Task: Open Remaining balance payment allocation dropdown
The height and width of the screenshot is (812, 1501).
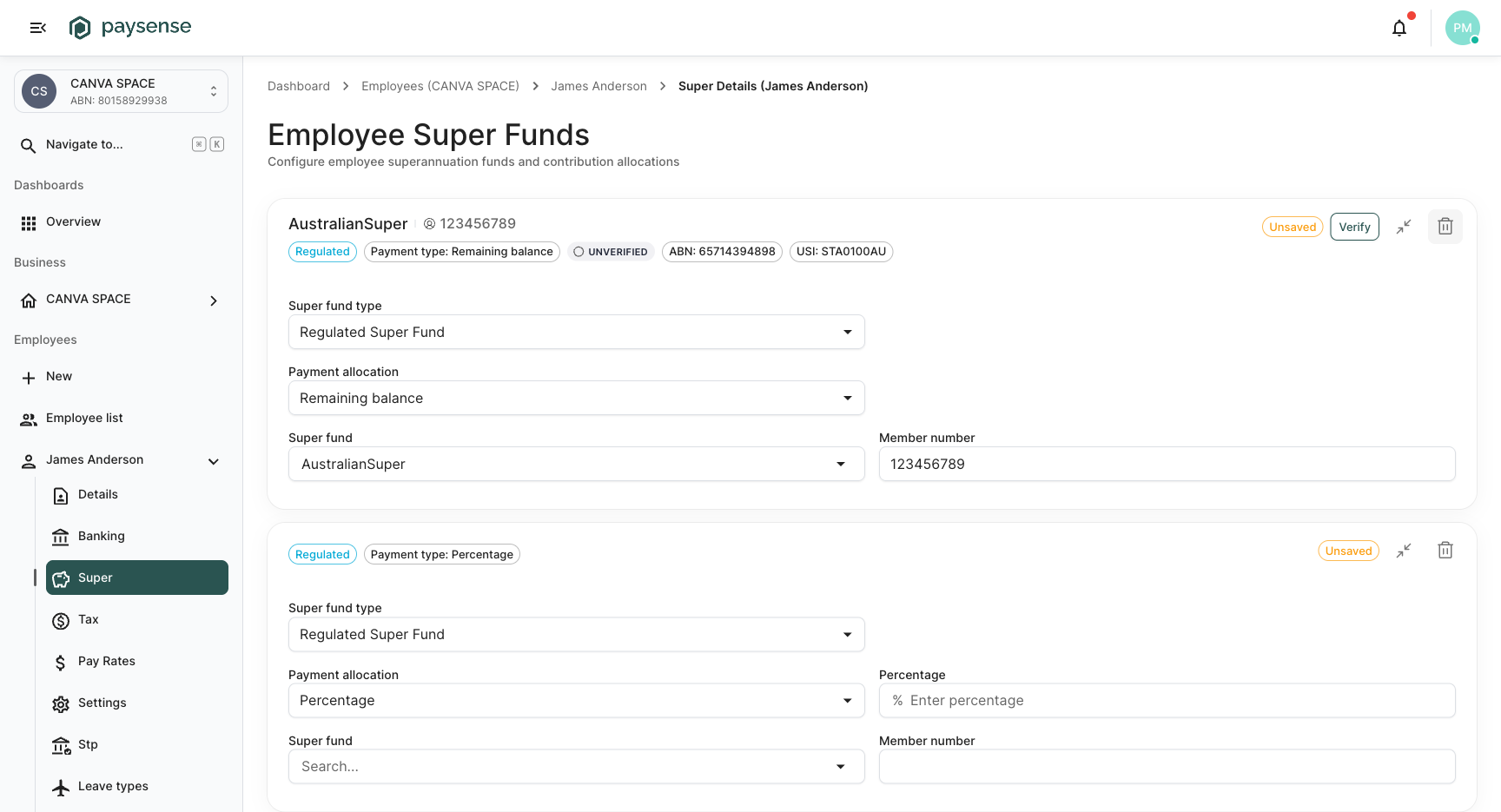Action: tap(577, 398)
